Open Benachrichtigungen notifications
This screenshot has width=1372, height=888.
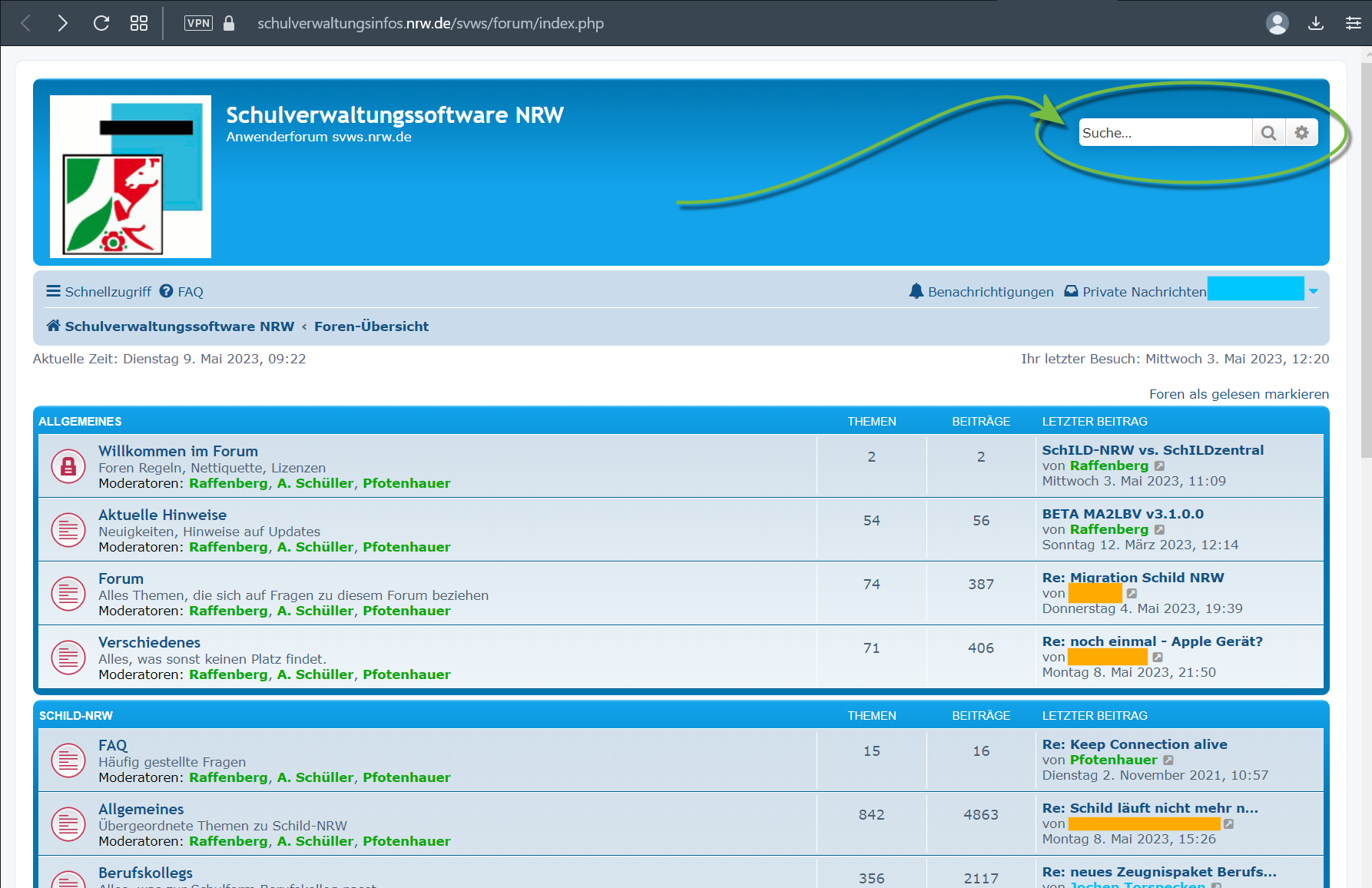(x=981, y=292)
